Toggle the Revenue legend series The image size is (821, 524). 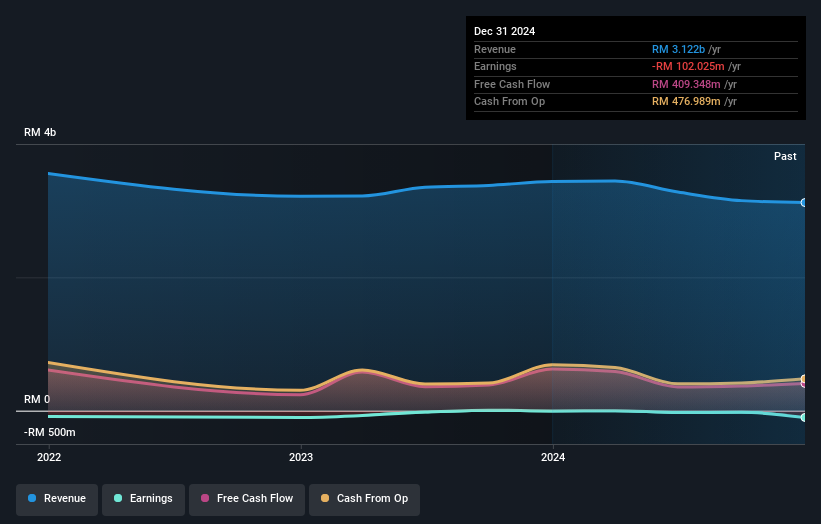point(57,499)
